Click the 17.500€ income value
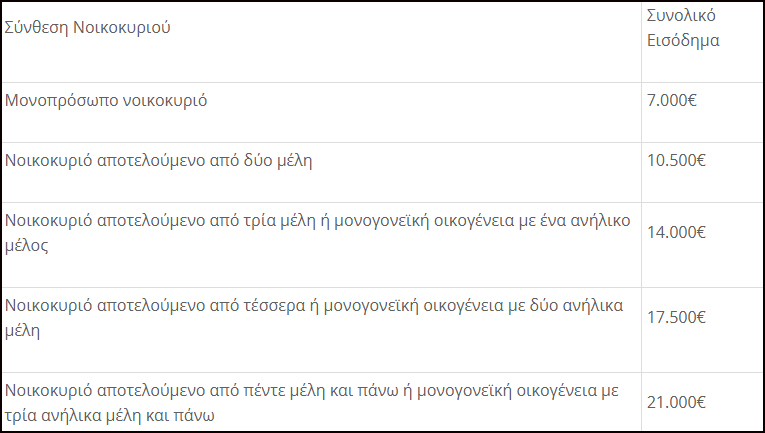765x433 pixels. coord(676,317)
